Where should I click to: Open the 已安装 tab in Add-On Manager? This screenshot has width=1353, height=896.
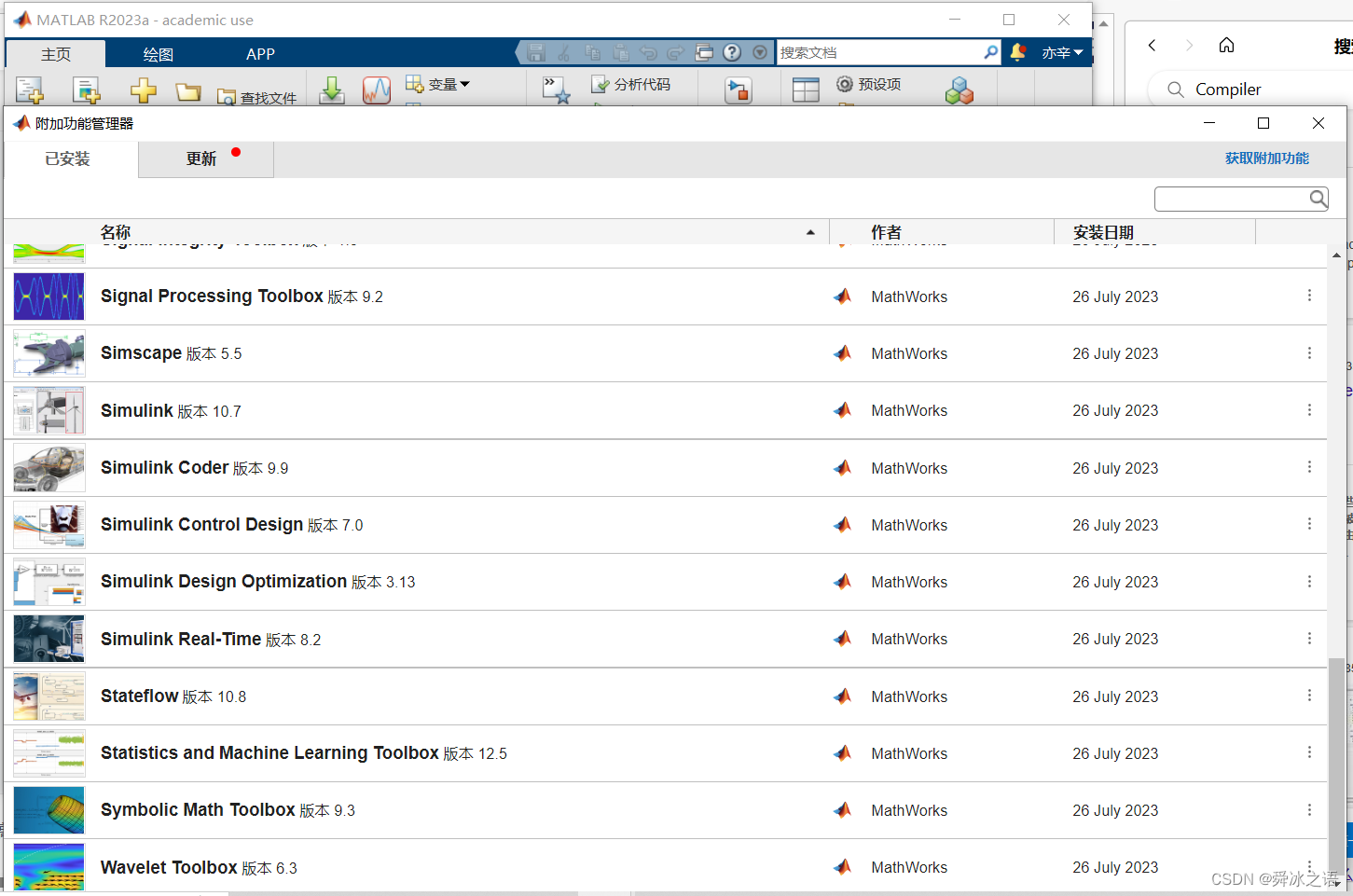[68, 159]
